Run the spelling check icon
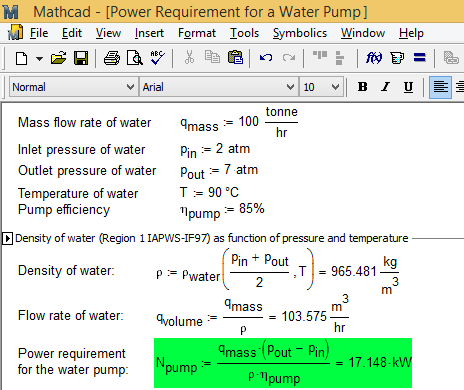 157,58
